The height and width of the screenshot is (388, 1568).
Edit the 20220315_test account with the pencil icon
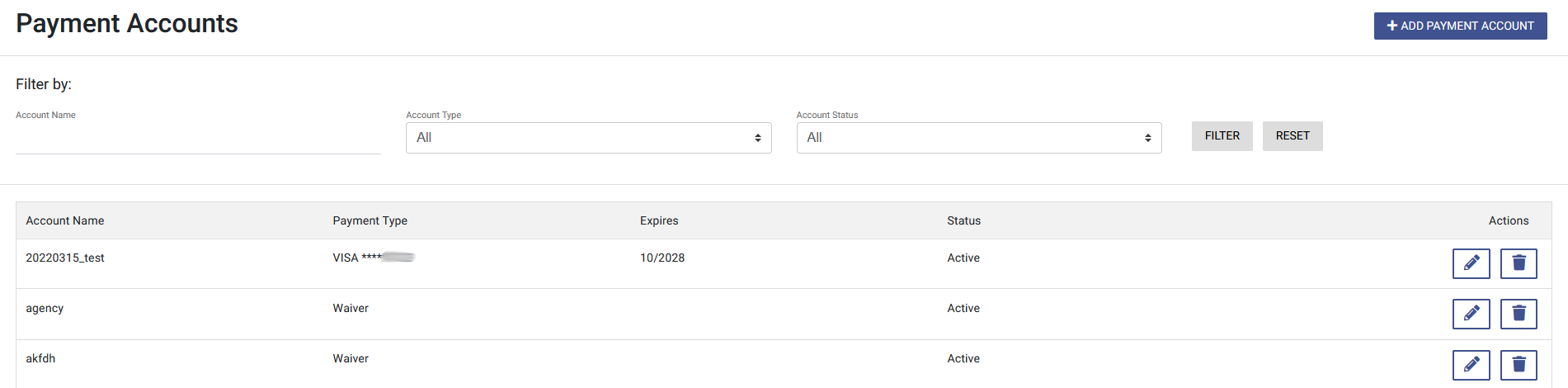pyautogui.click(x=1471, y=263)
